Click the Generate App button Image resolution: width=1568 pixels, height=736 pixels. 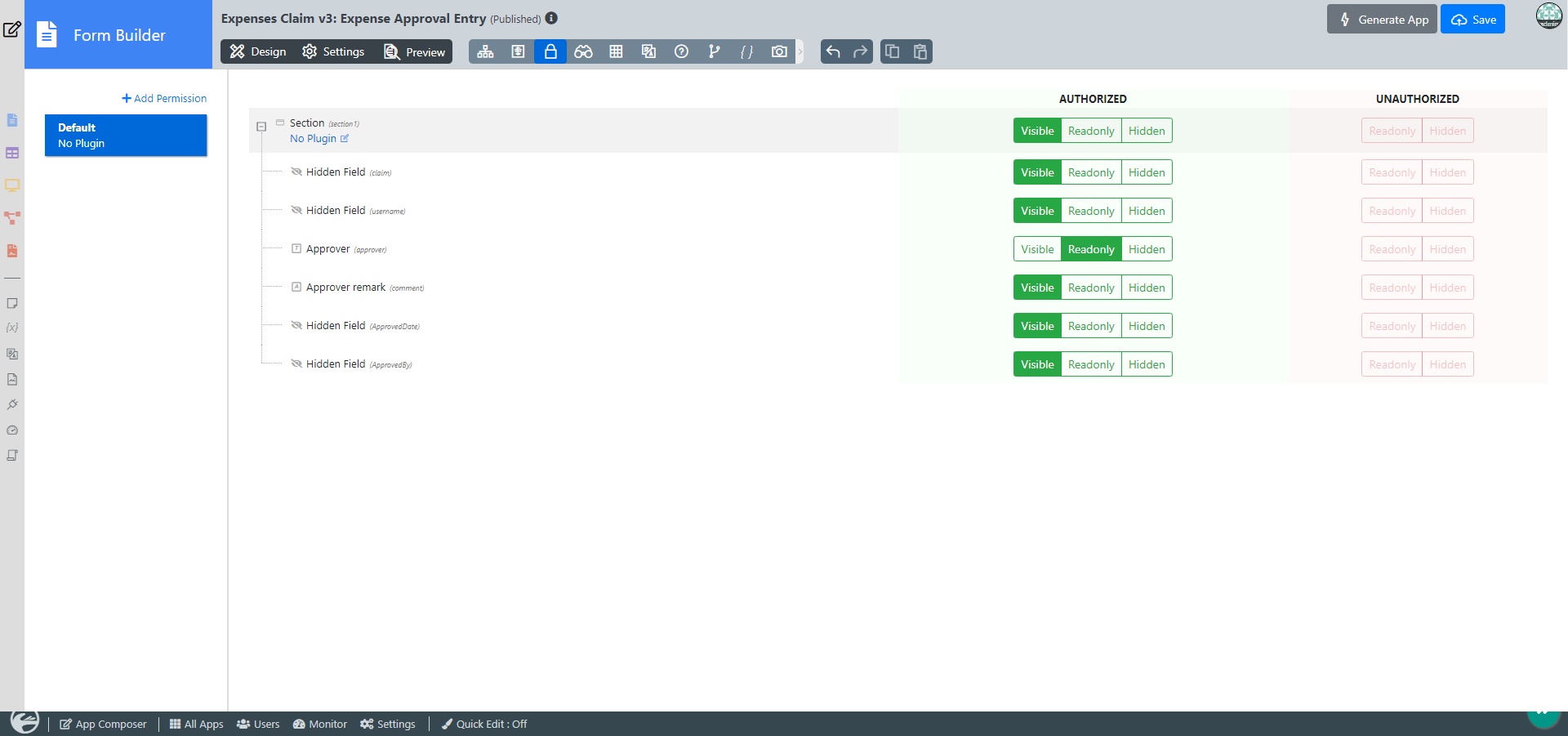tap(1382, 19)
